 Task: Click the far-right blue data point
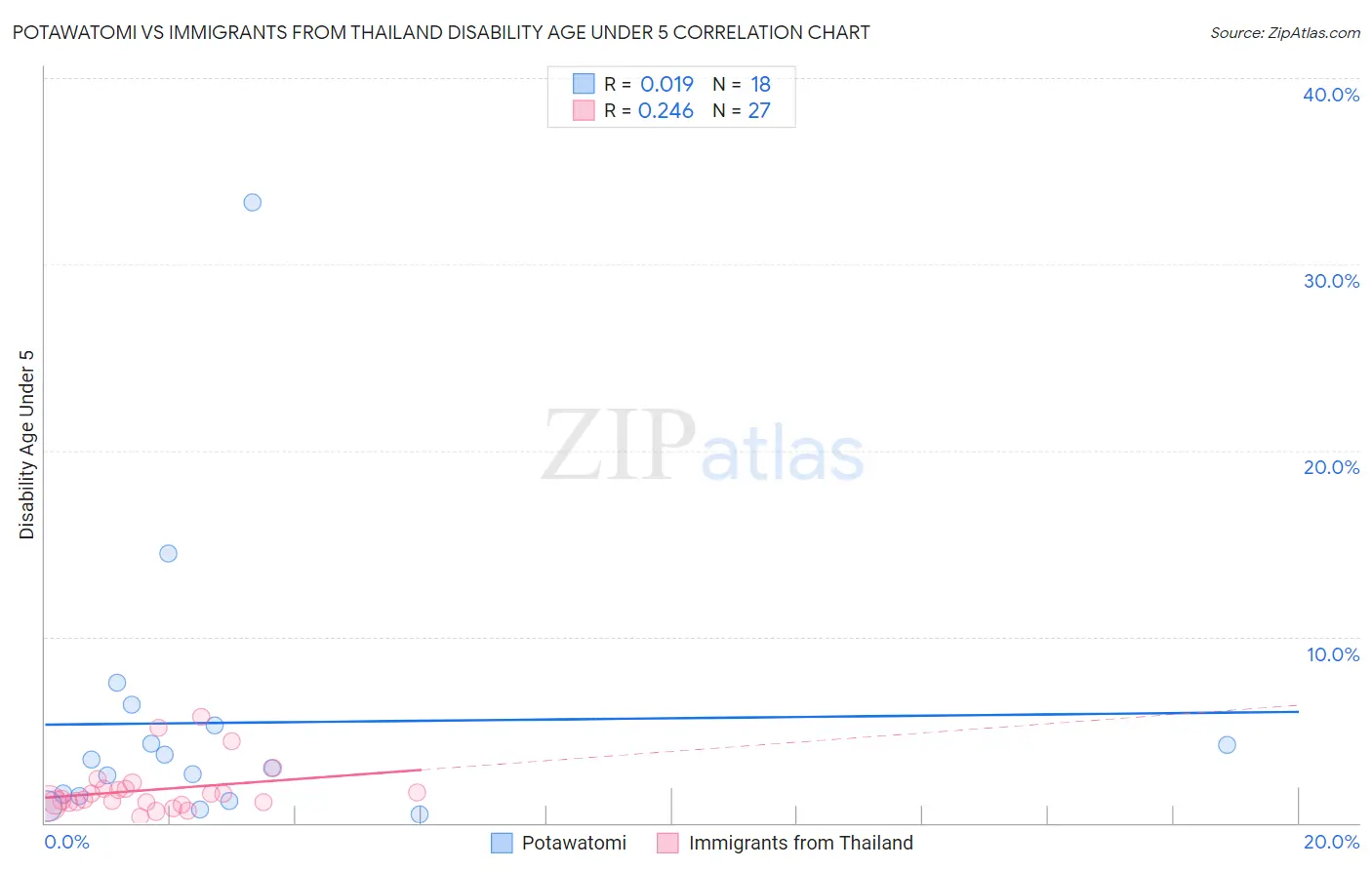1228,745
